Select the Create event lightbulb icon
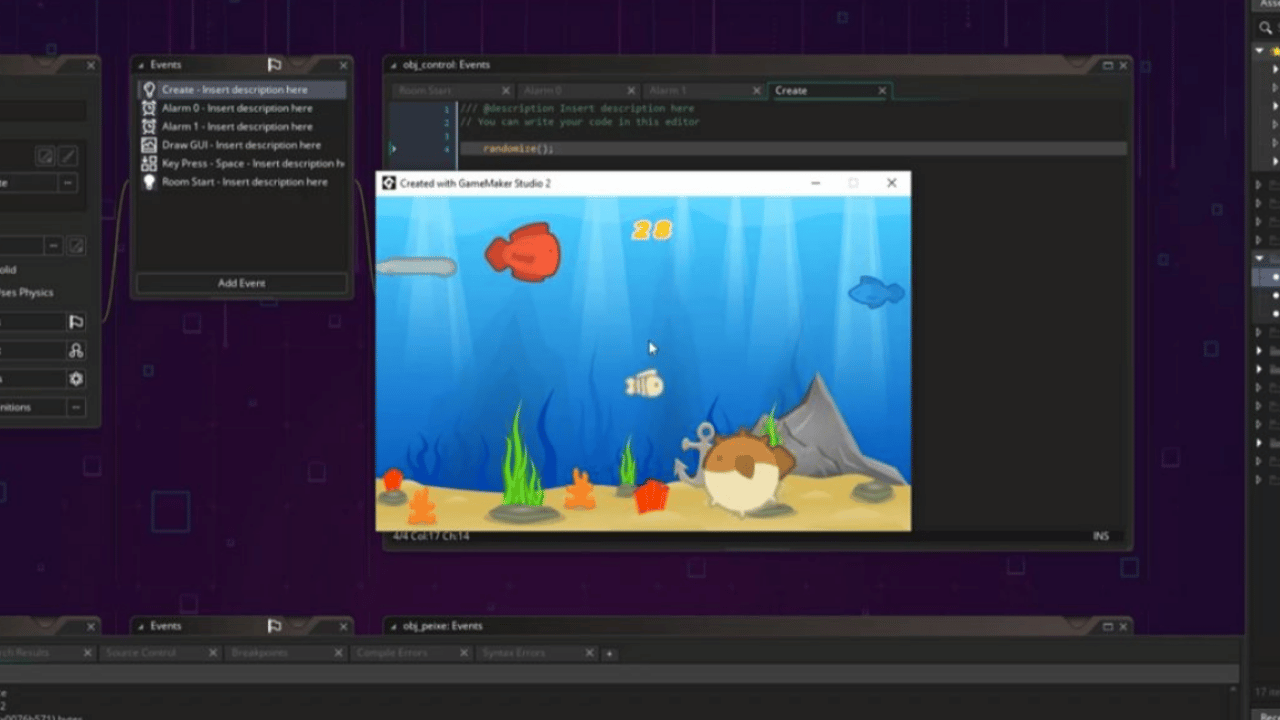 click(149, 90)
